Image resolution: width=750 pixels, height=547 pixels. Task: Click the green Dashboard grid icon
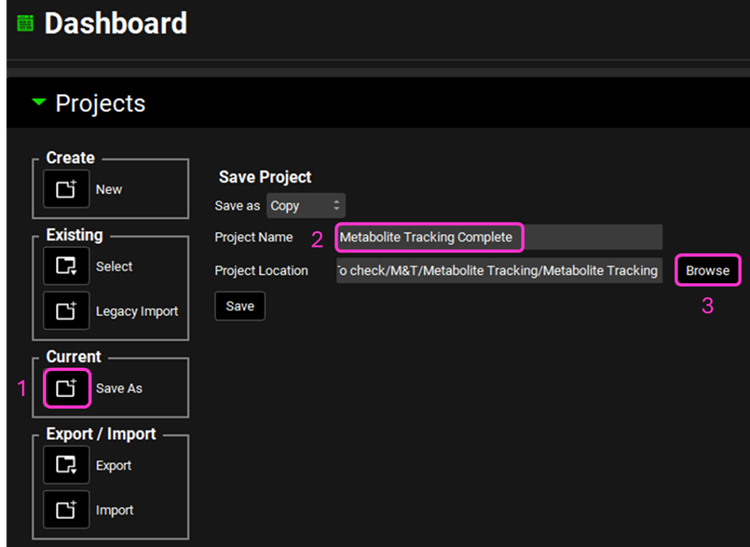coord(25,23)
